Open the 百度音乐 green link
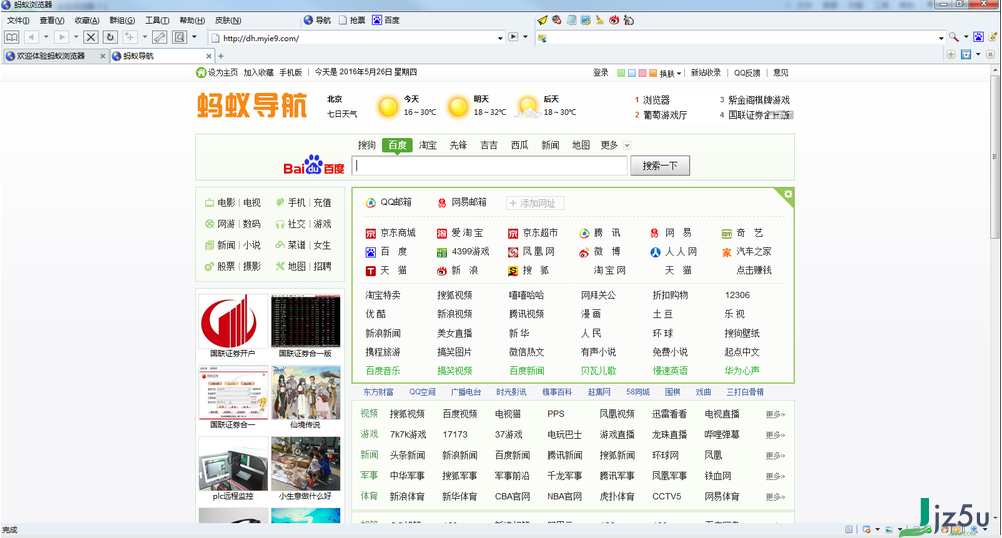1002x538 pixels. pyautogui.click(x=383, y=371)
